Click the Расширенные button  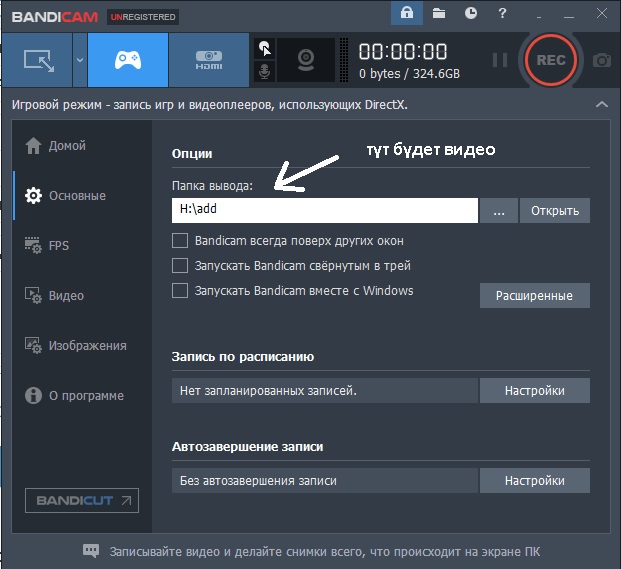tap(535, 295)
